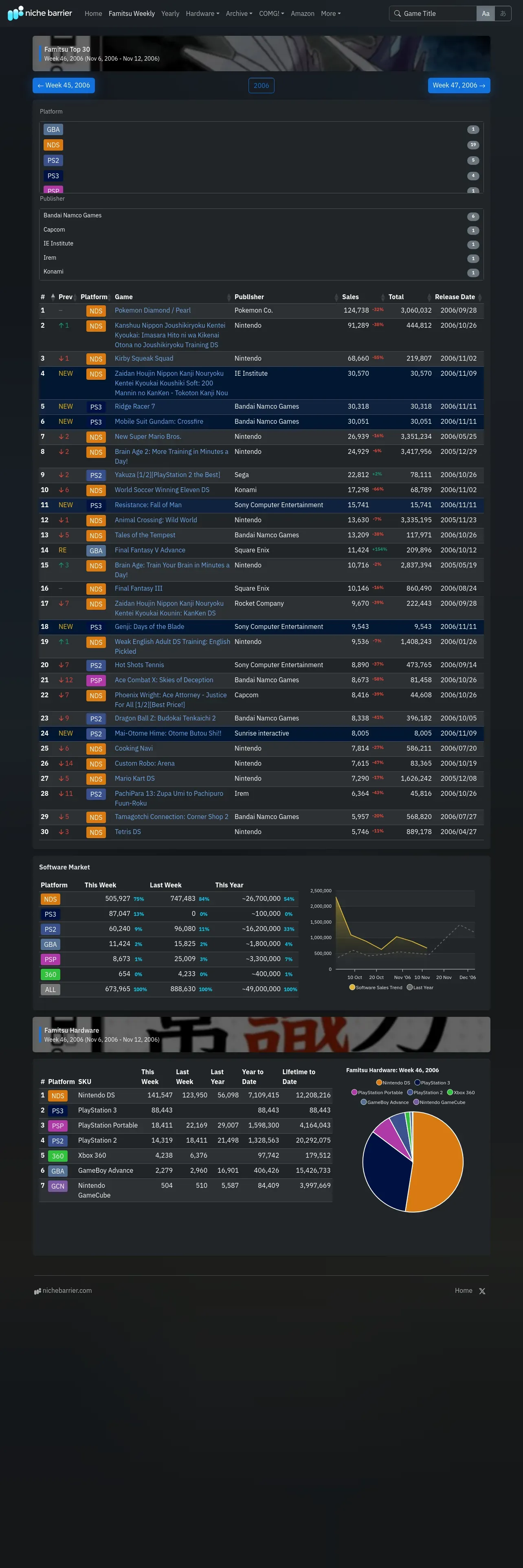Toggle Nintendo DS pie legend swatch
Image resolution: width=523 pixels, height=1568 pixels.
tap(379, 1083)
